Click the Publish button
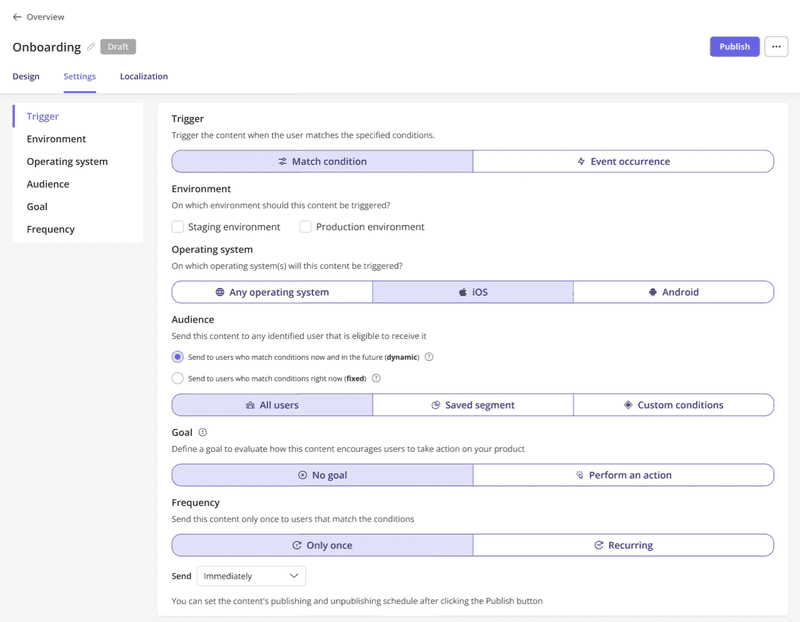800x622 pixels. pos(735,47)
